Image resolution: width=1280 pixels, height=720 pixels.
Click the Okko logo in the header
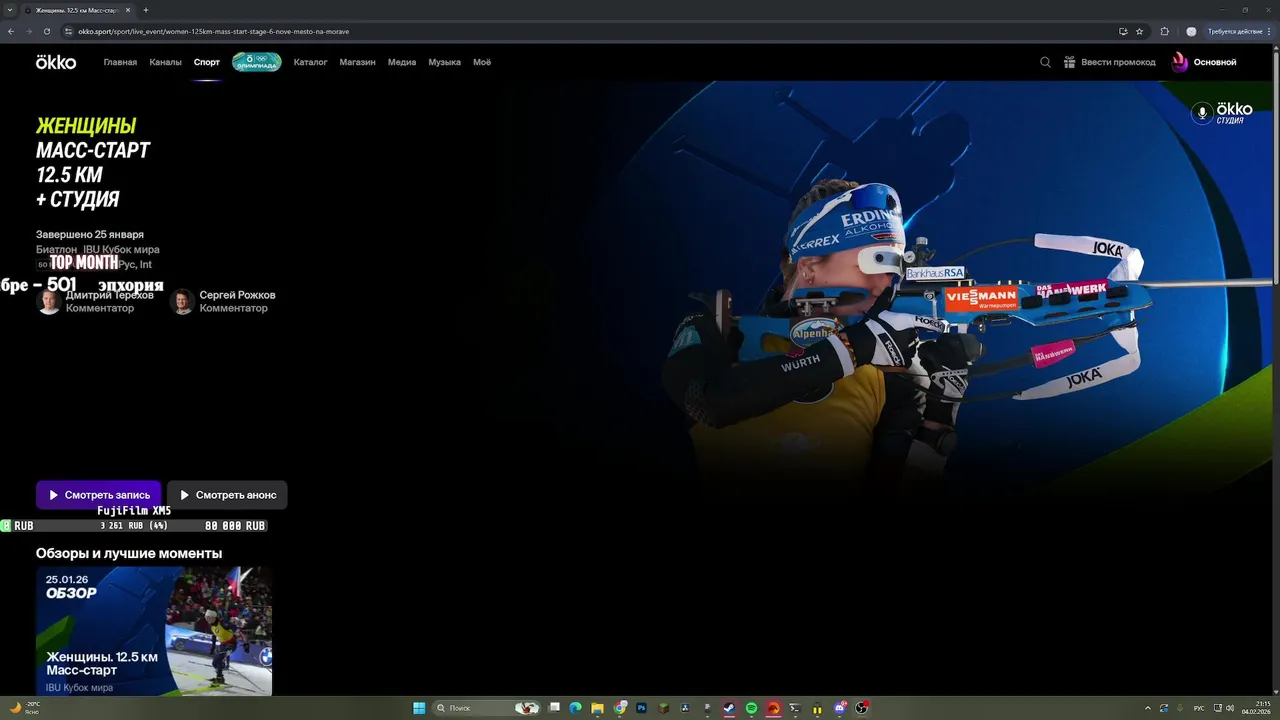(x=56, y=62)
